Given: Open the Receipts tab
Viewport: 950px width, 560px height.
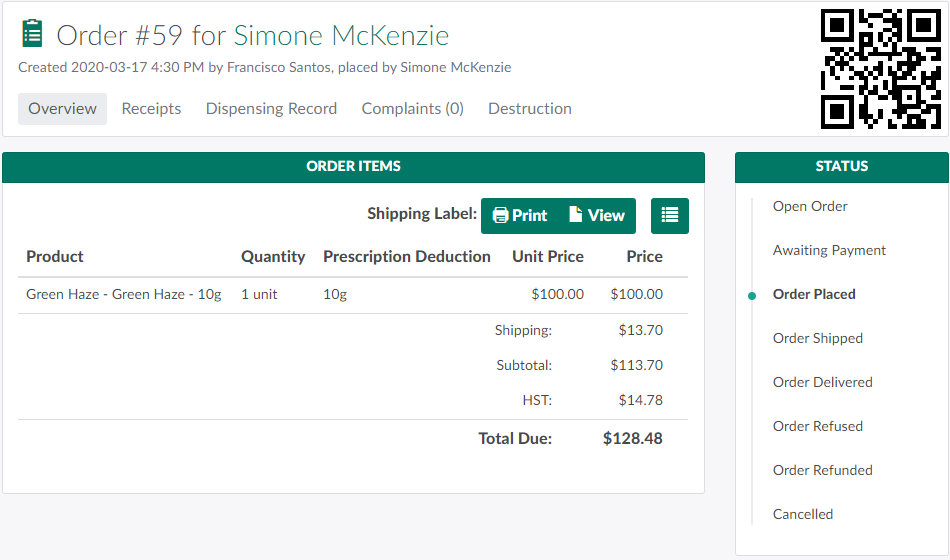Looking at the screenshot, I should tap(151, 109).
